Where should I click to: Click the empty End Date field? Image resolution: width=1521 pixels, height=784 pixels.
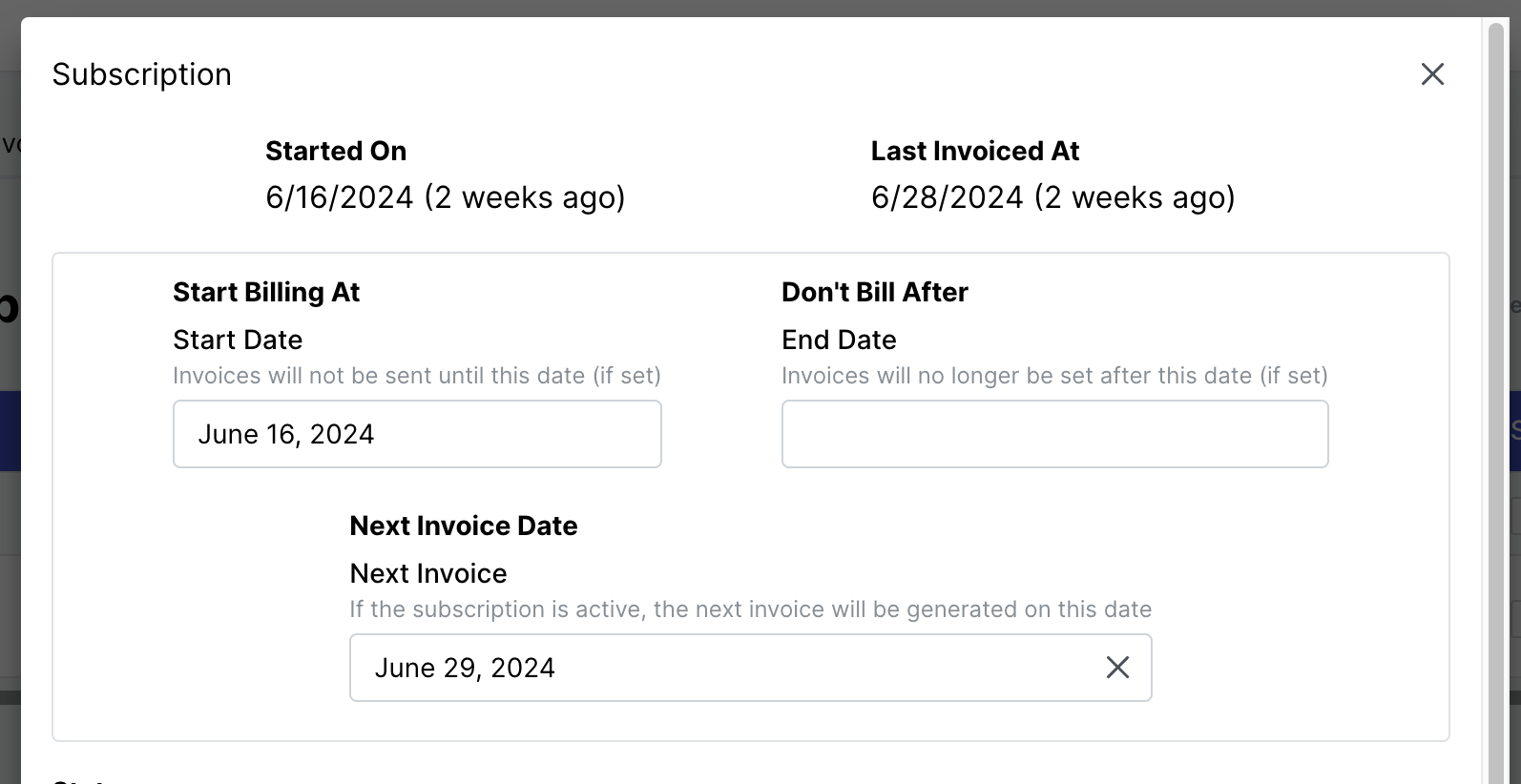(x=1054, y=434)
